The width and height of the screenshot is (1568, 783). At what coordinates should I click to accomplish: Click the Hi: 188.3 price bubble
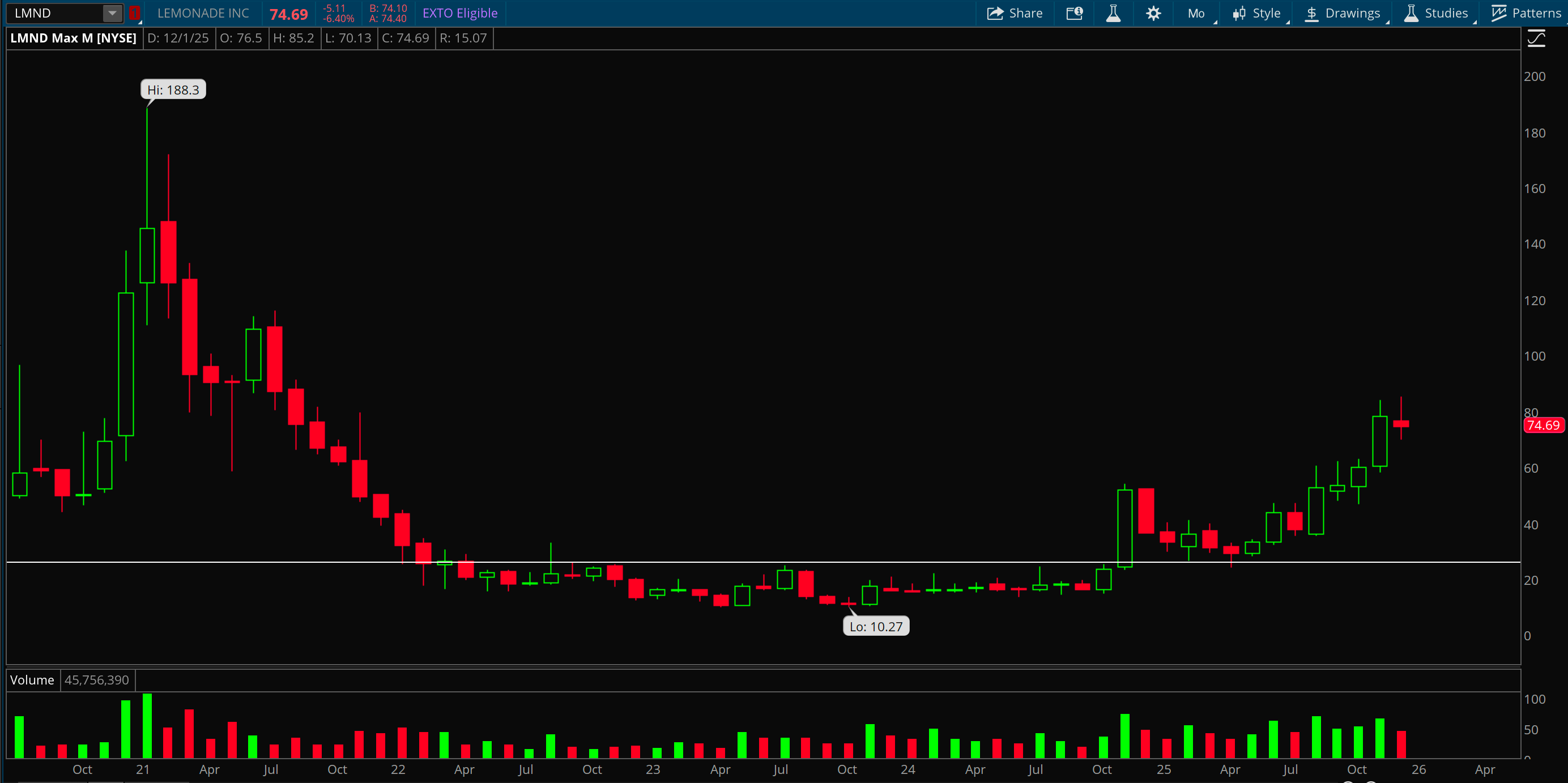click(173, 90)
